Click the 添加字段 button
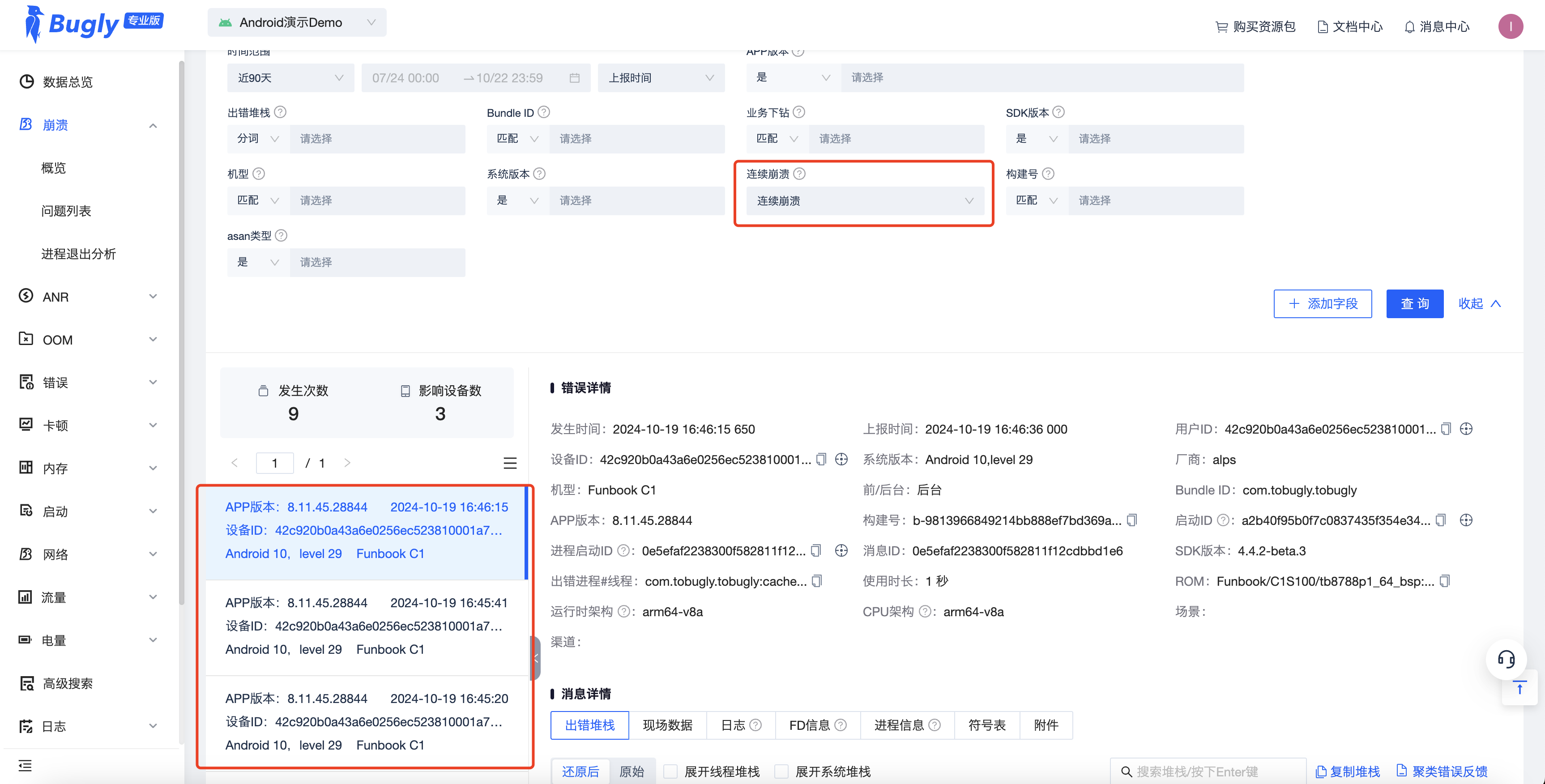 [1323, 303]
